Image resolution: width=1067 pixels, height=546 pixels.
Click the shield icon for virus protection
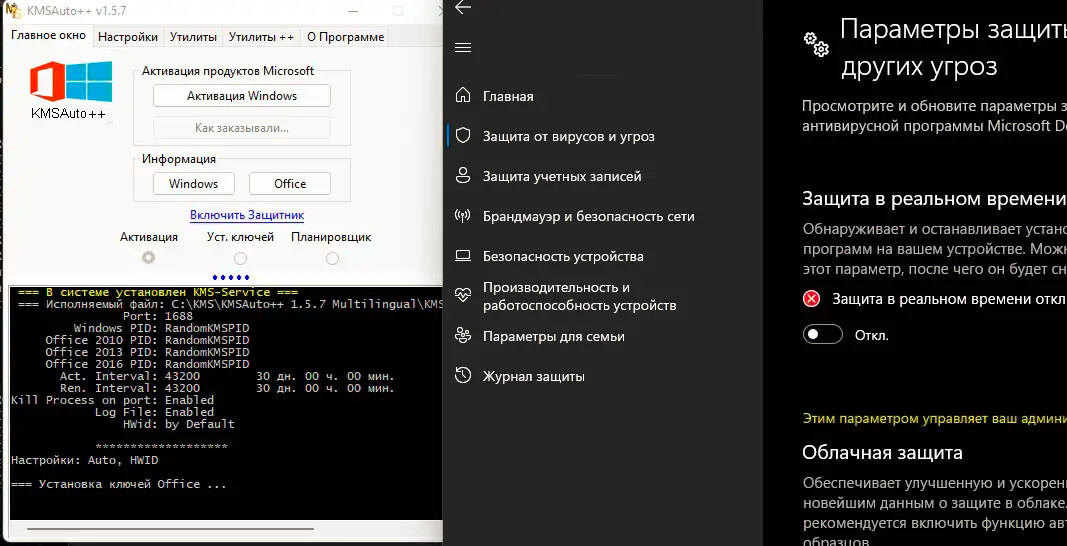tap(463, 136)
